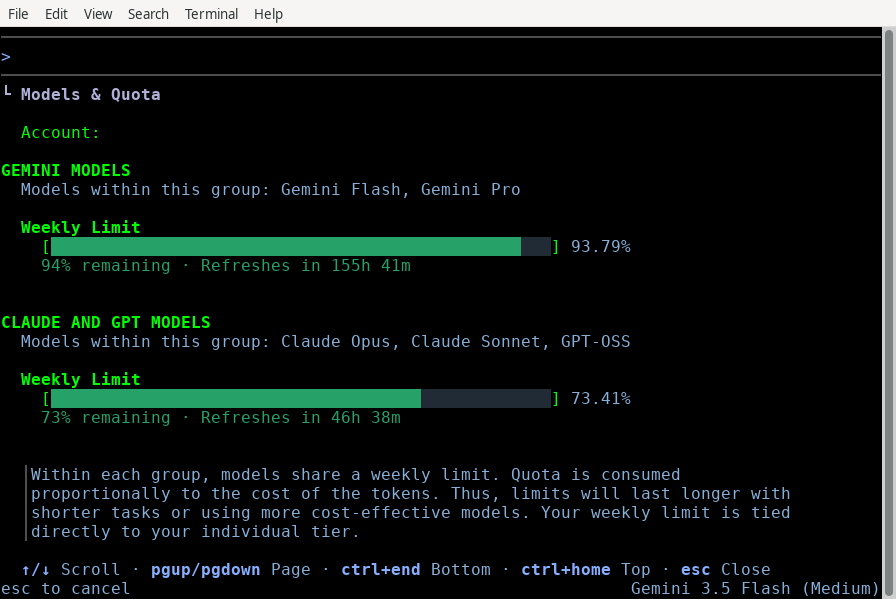Click the 93.79% value
The height and width of the screenshot is (599, 896).
[601, 246]
